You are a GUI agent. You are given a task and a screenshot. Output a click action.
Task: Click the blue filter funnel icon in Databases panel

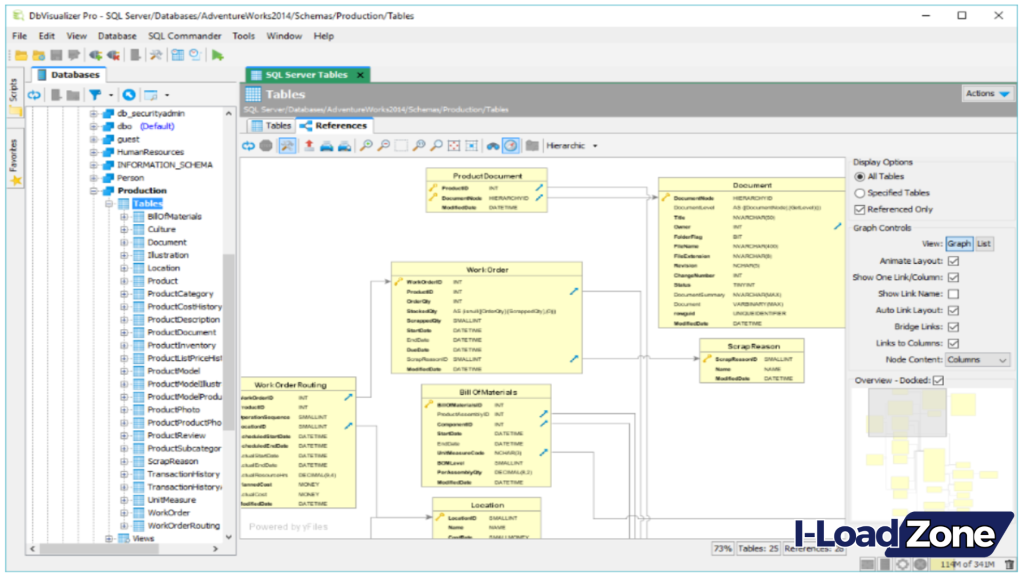pyautogui.click(x=95, y=95)
